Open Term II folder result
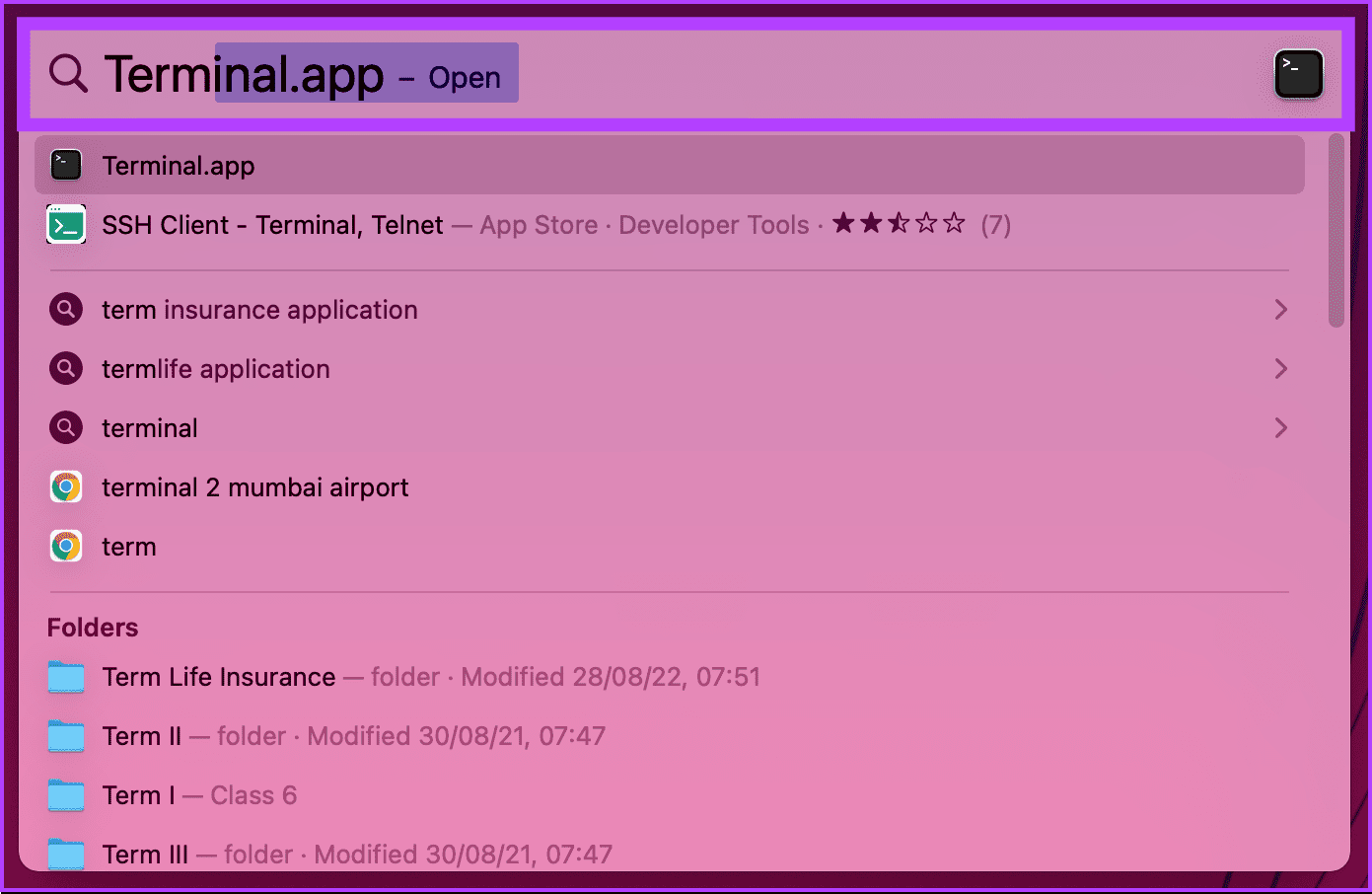The image size is (1372, 894). [142, 736]
